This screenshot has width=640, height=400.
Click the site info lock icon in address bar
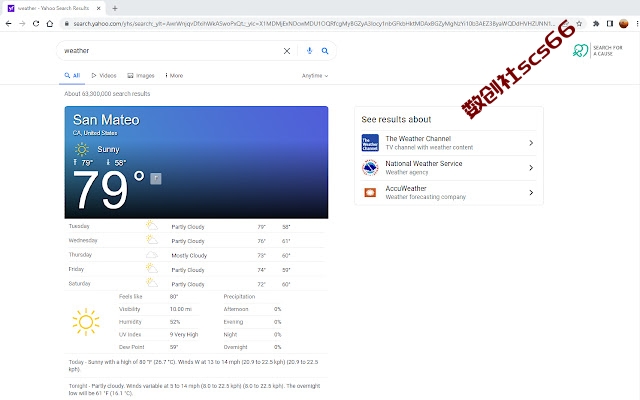coord(67,24)
